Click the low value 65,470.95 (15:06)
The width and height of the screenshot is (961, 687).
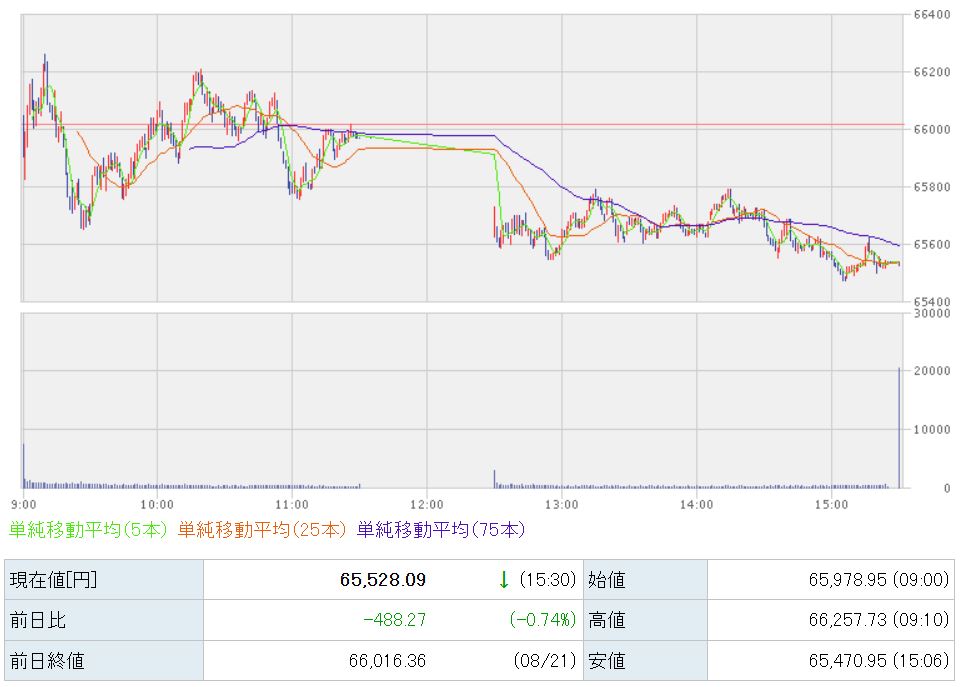879,661
